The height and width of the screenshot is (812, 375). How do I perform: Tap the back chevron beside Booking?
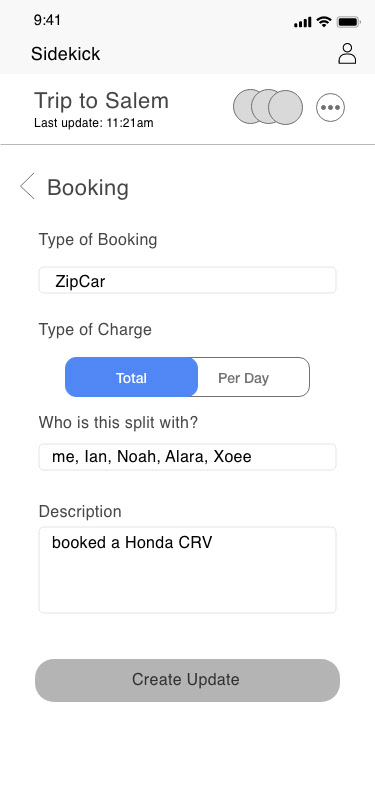(x=27, y=186)
